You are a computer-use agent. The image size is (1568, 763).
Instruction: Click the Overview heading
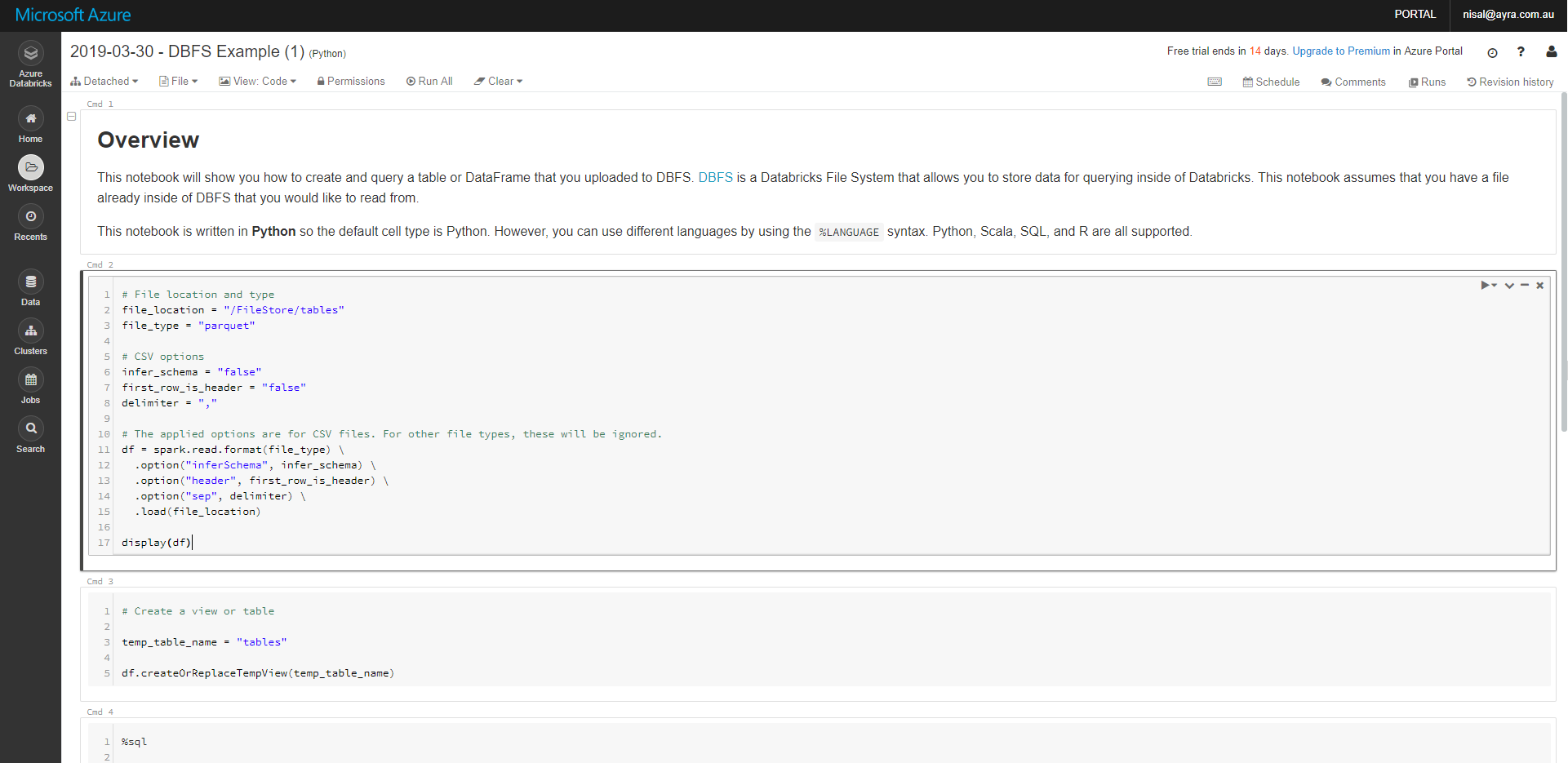(148, 140)
